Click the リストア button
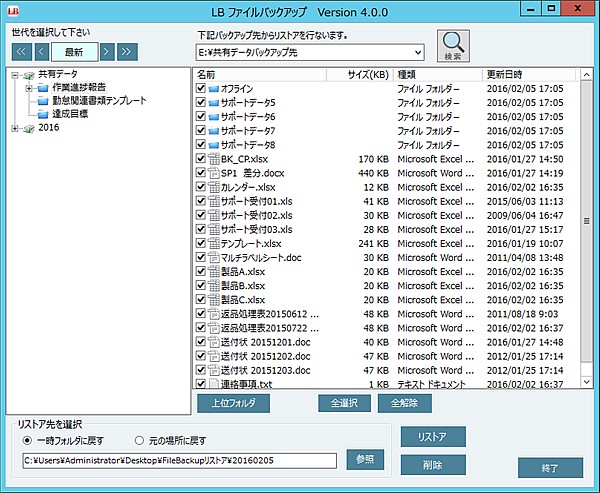This screenshot has width=600, height=493. tap(432, 436)
